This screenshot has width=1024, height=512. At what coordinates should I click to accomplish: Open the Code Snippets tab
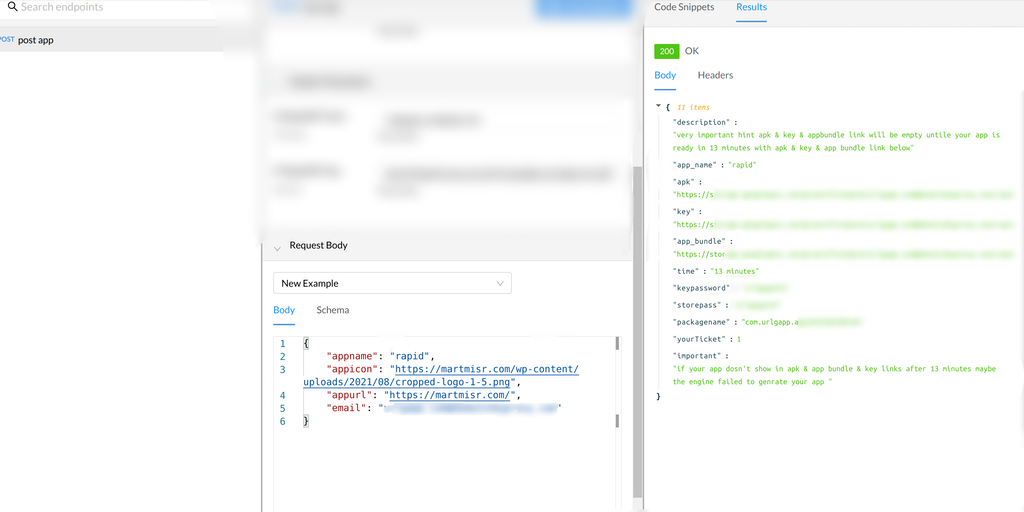click(x=684, y=7)
